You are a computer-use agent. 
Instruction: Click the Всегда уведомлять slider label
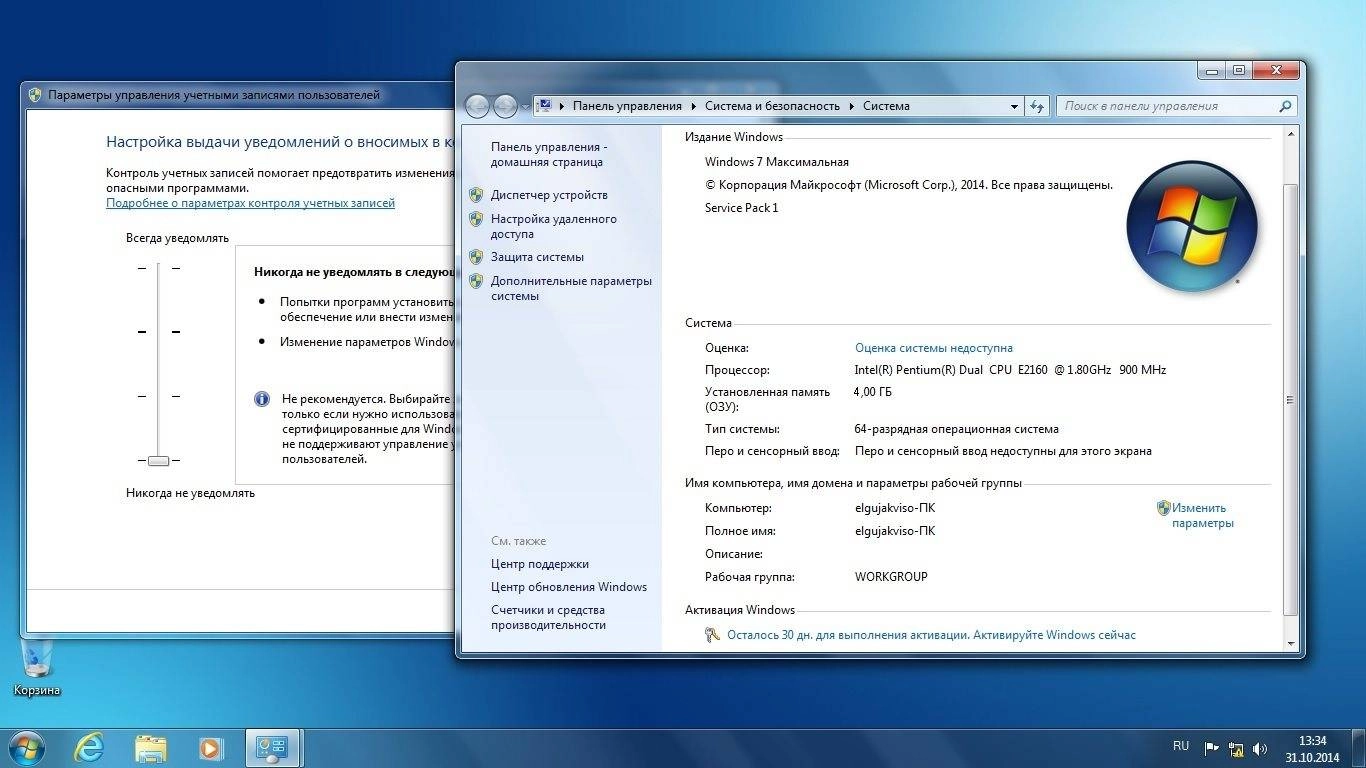[x=177, y=238]
